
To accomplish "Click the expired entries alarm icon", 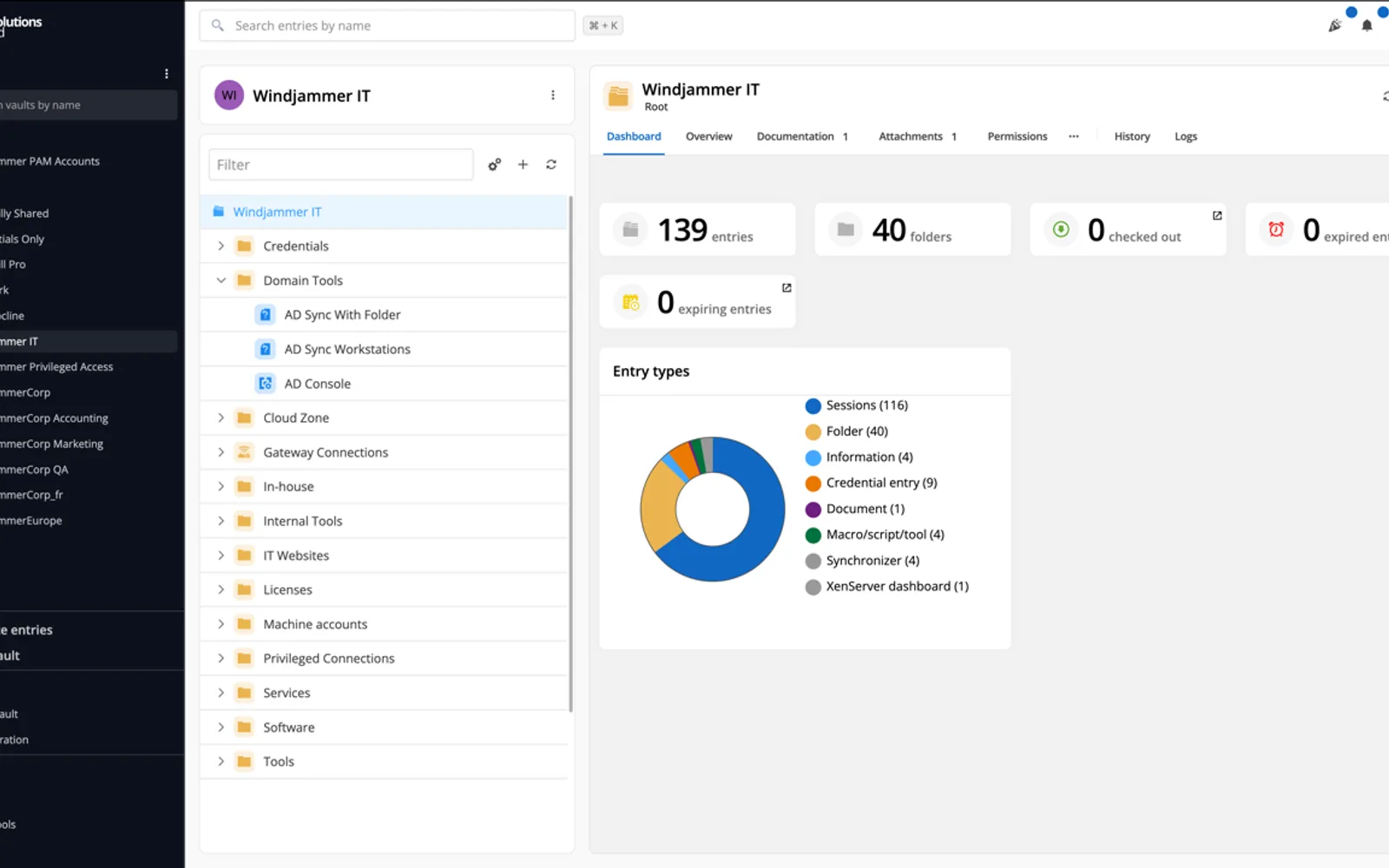I will tap(1276, 229).
